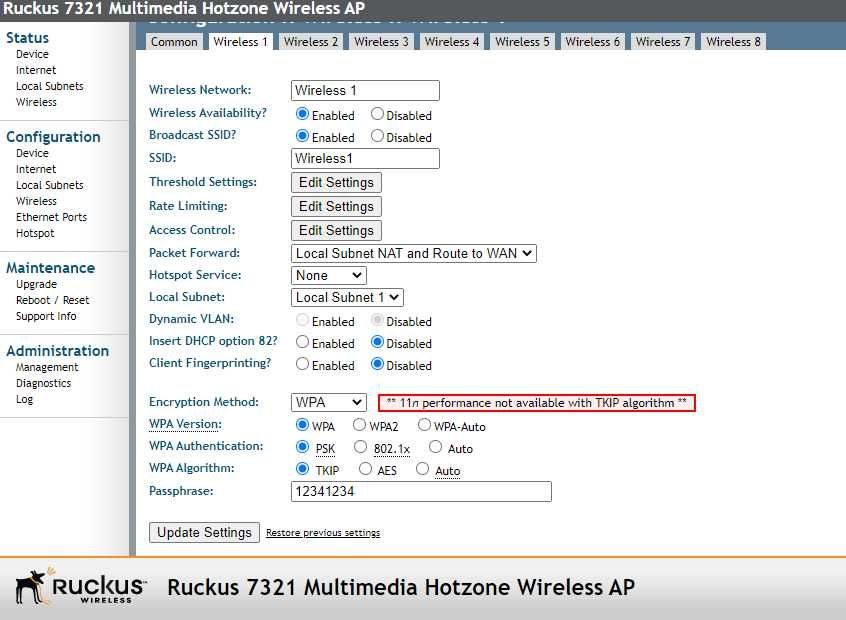Image resolution: width=846 pixels, height=620 pixels.
Task: Switch to the Wireless 4 tab
Action: click(x=452, y=42)
